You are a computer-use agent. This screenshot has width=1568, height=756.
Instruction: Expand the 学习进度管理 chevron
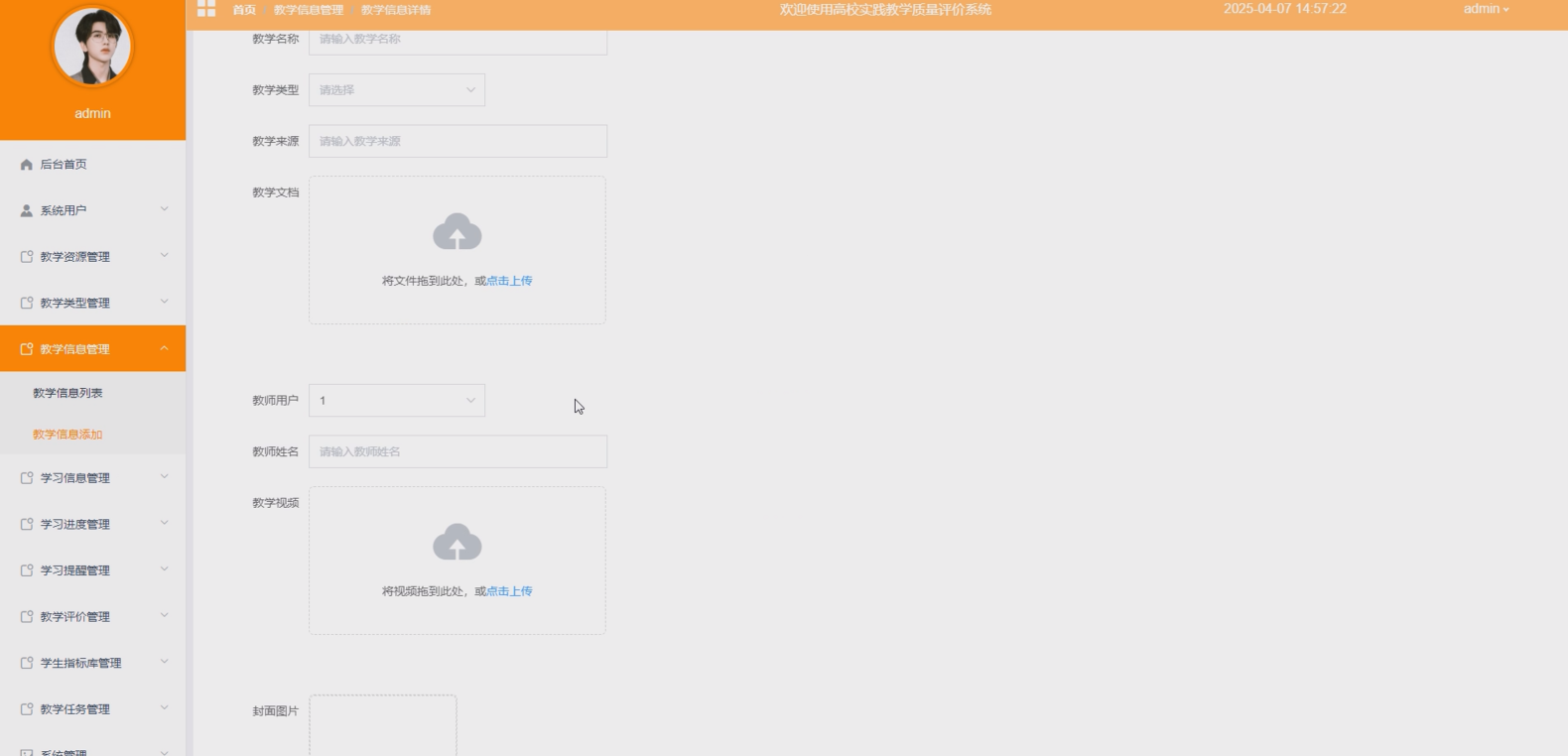165,523
